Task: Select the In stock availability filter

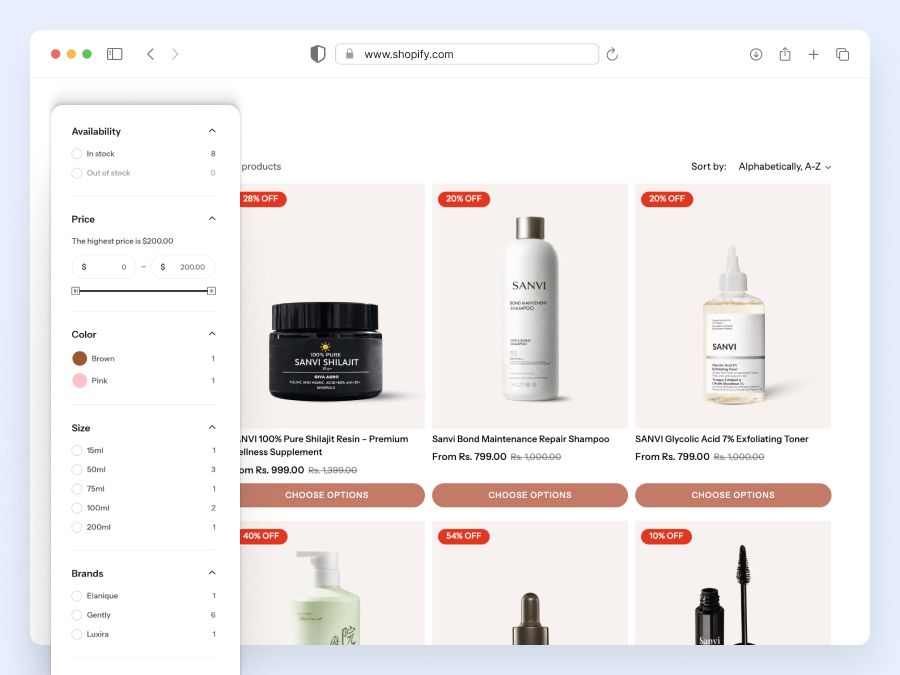Action: tap(76, 153)
